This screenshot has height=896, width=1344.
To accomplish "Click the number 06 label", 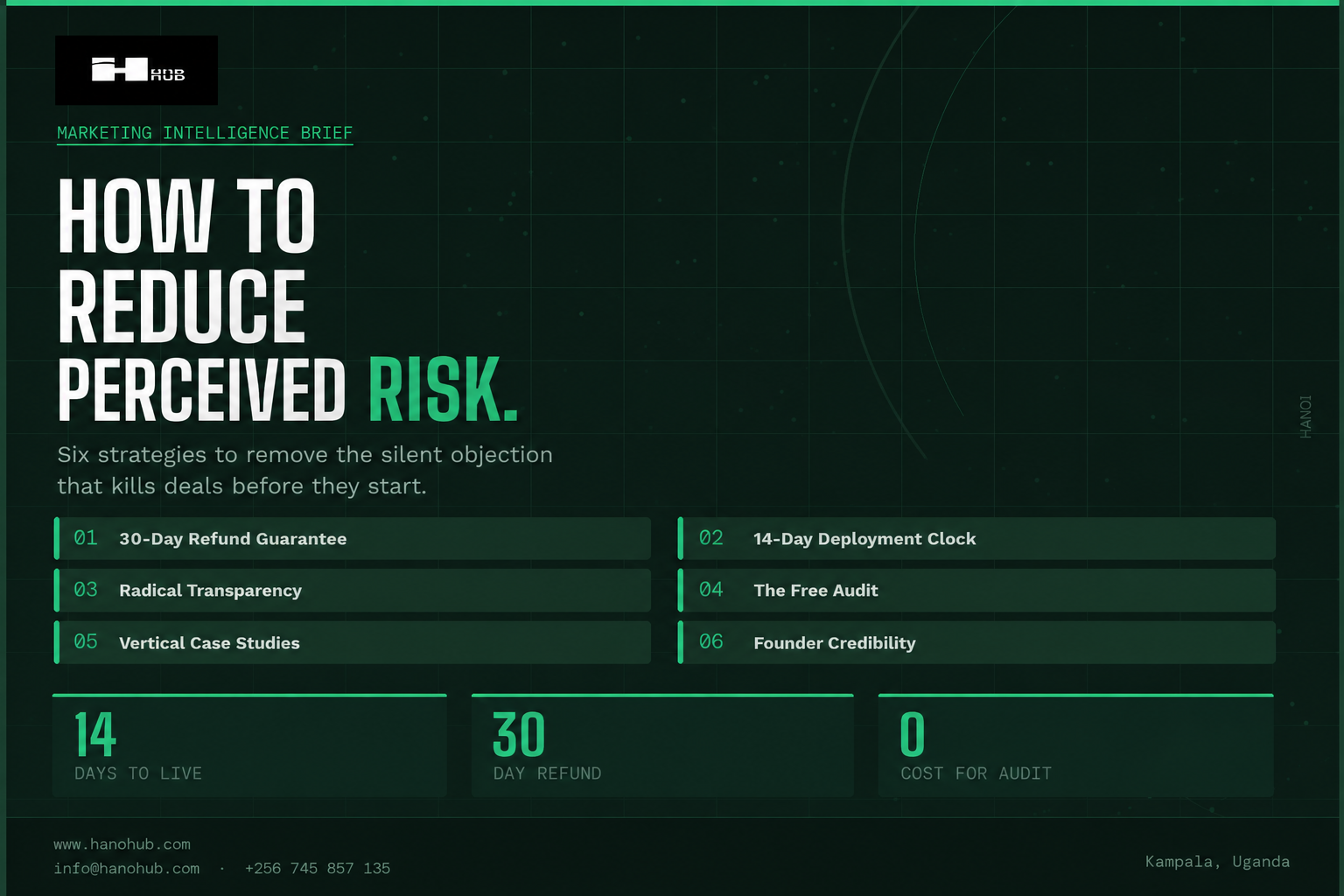I will coord(711,641).
